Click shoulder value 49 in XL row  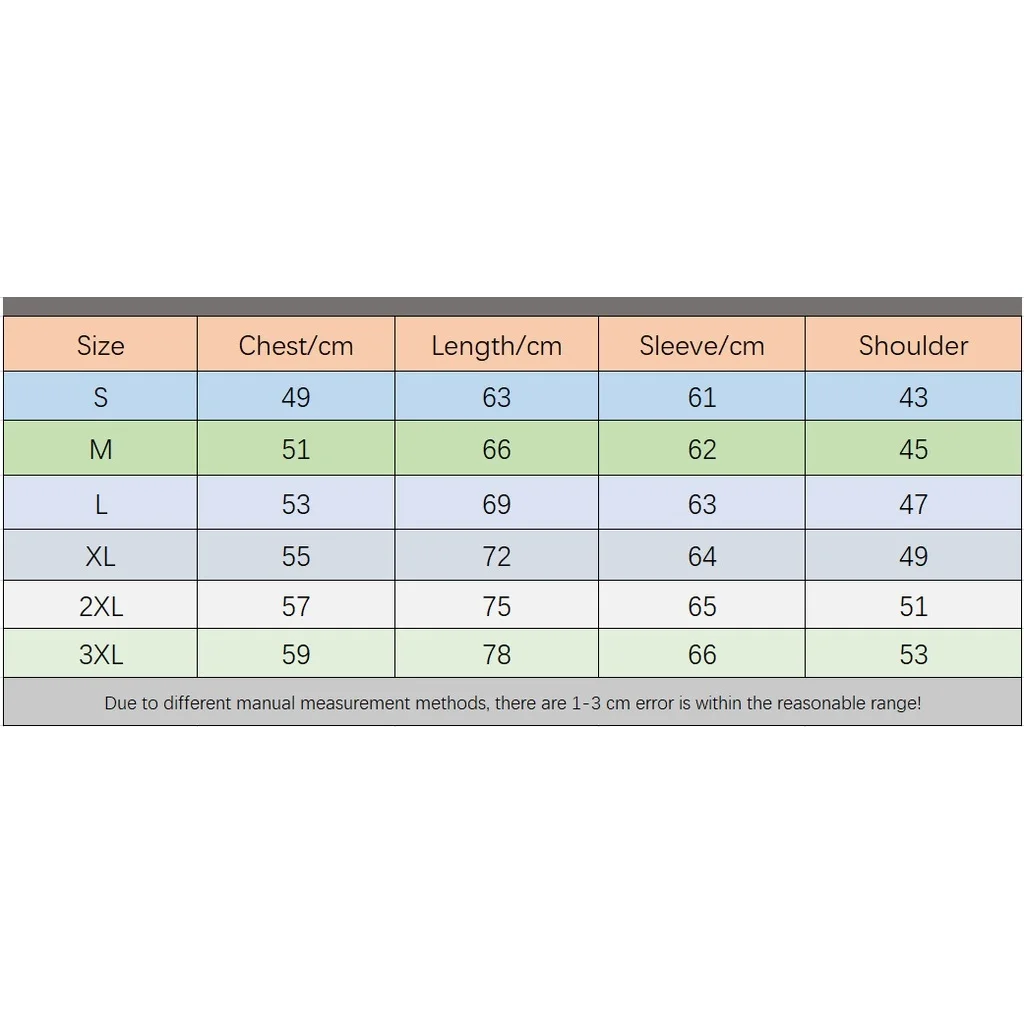coord(913,556)
